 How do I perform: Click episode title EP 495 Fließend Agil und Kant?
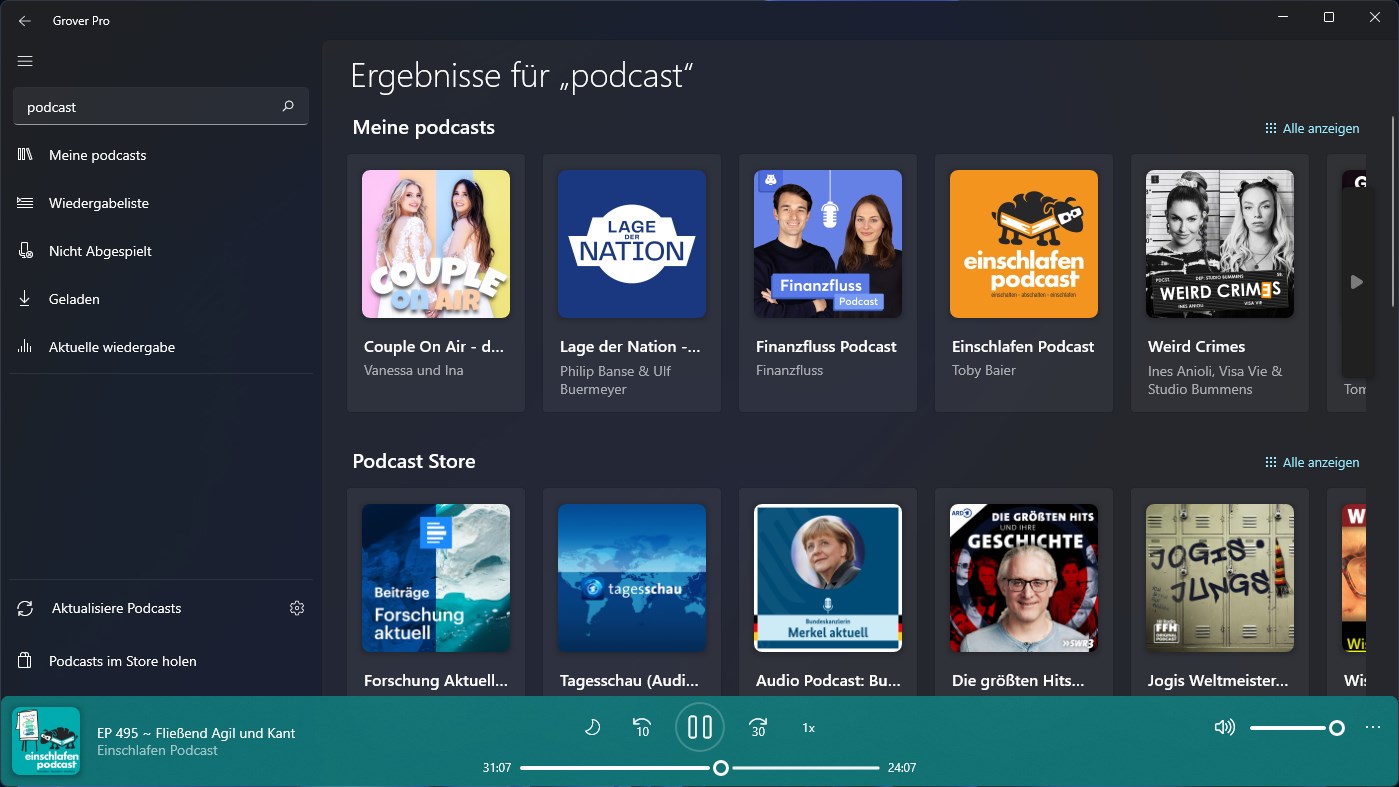(196, 733)
